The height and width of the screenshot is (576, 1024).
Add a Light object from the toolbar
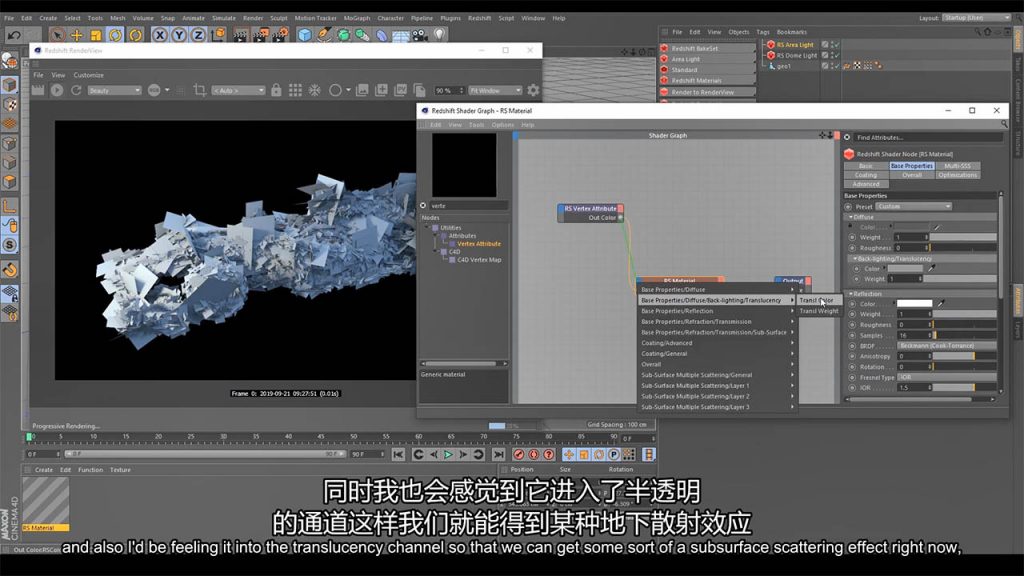pyautogui.click(x=440, y=35)
